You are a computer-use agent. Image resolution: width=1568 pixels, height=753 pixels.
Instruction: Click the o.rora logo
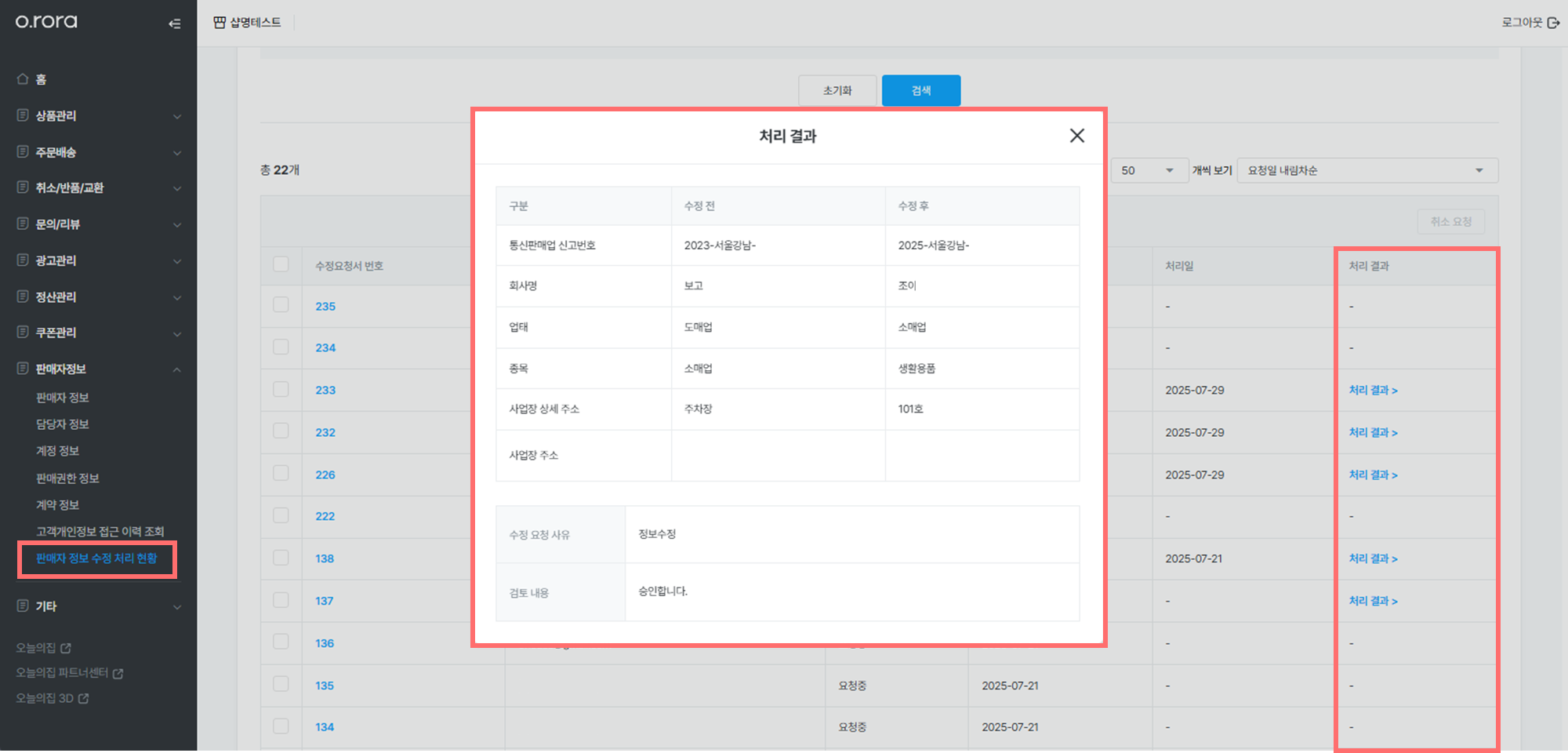tap(46, 21)
